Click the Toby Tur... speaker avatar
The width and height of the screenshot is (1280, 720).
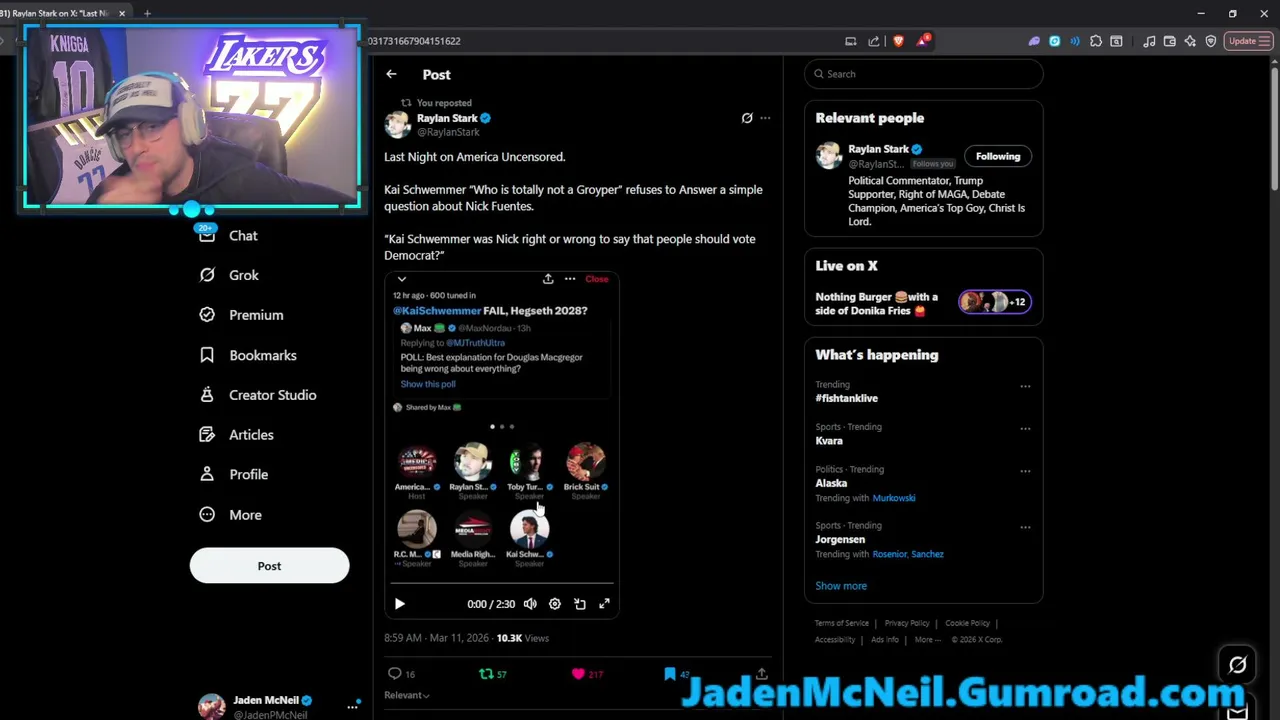(x=528, y=462)
